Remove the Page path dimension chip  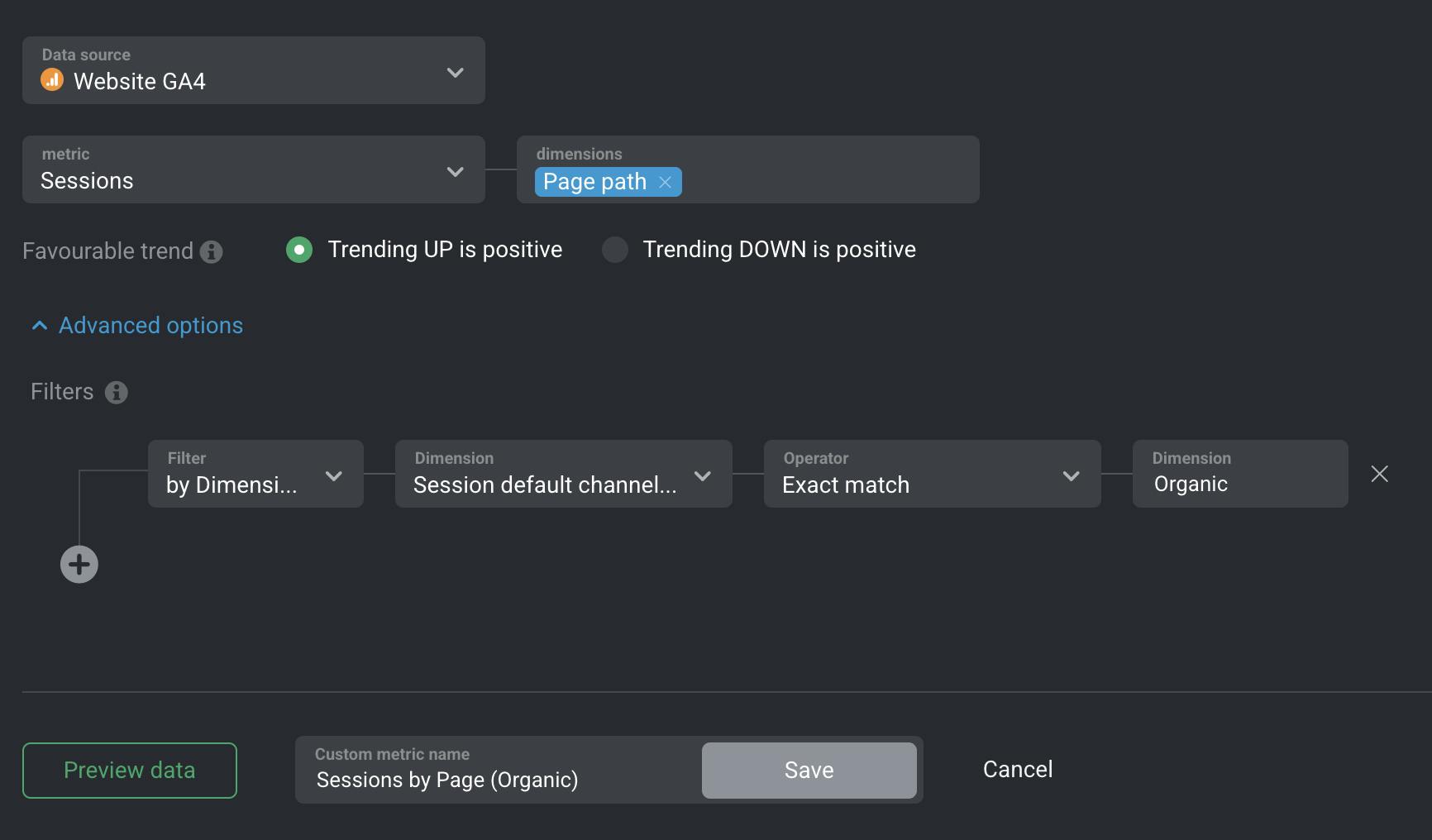665,182
